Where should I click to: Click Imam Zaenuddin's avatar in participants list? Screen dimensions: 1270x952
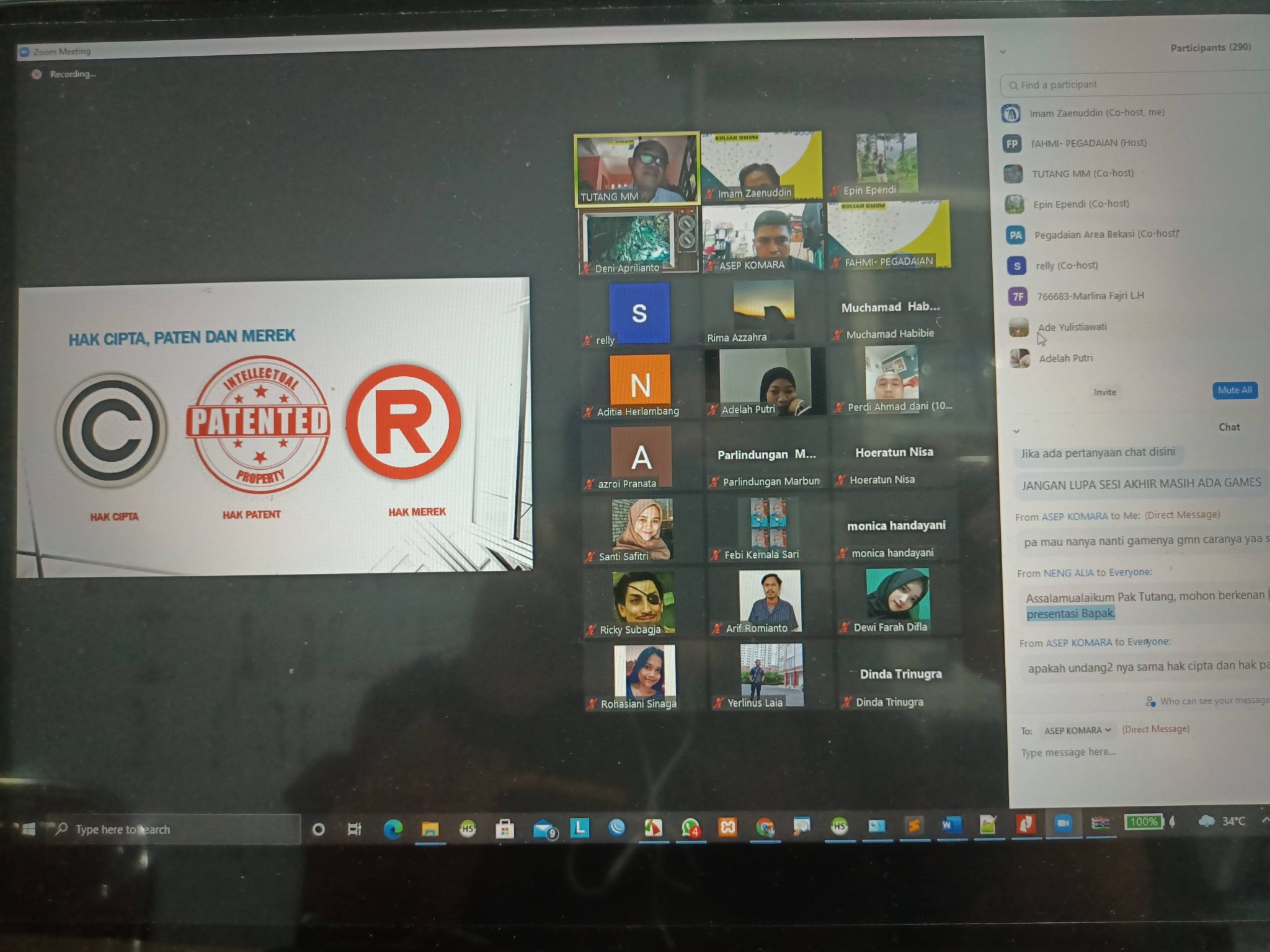coord(1011,113)
